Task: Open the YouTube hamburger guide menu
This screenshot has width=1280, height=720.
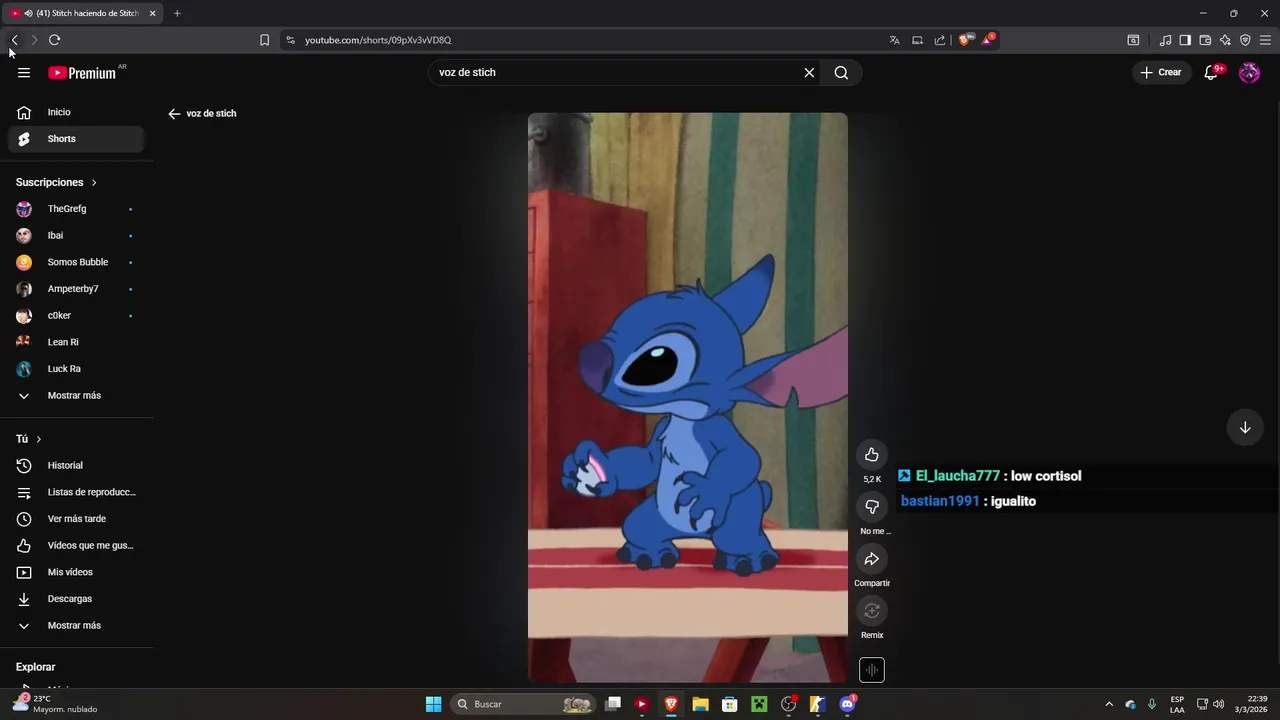Action: point(24,72)
